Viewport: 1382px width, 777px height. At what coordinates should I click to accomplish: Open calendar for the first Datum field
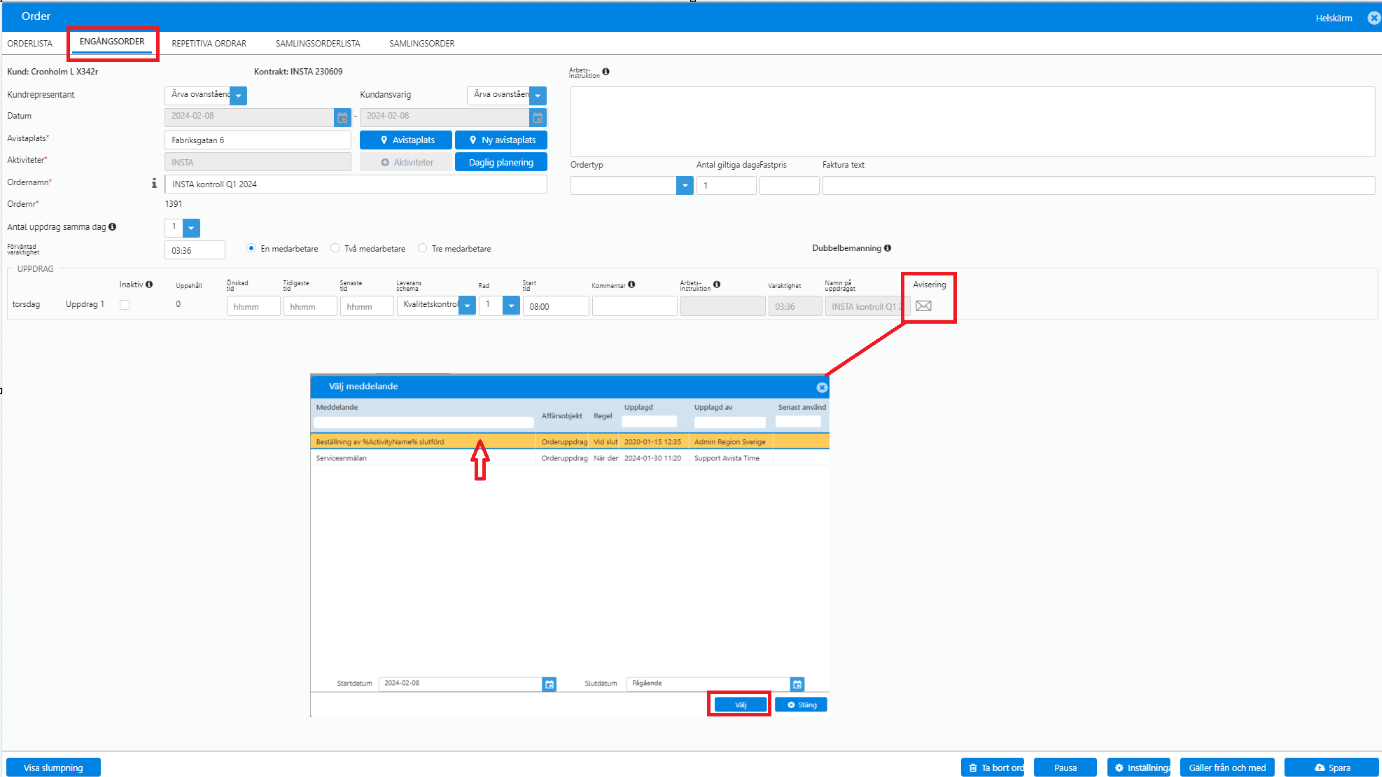[342, 117]
